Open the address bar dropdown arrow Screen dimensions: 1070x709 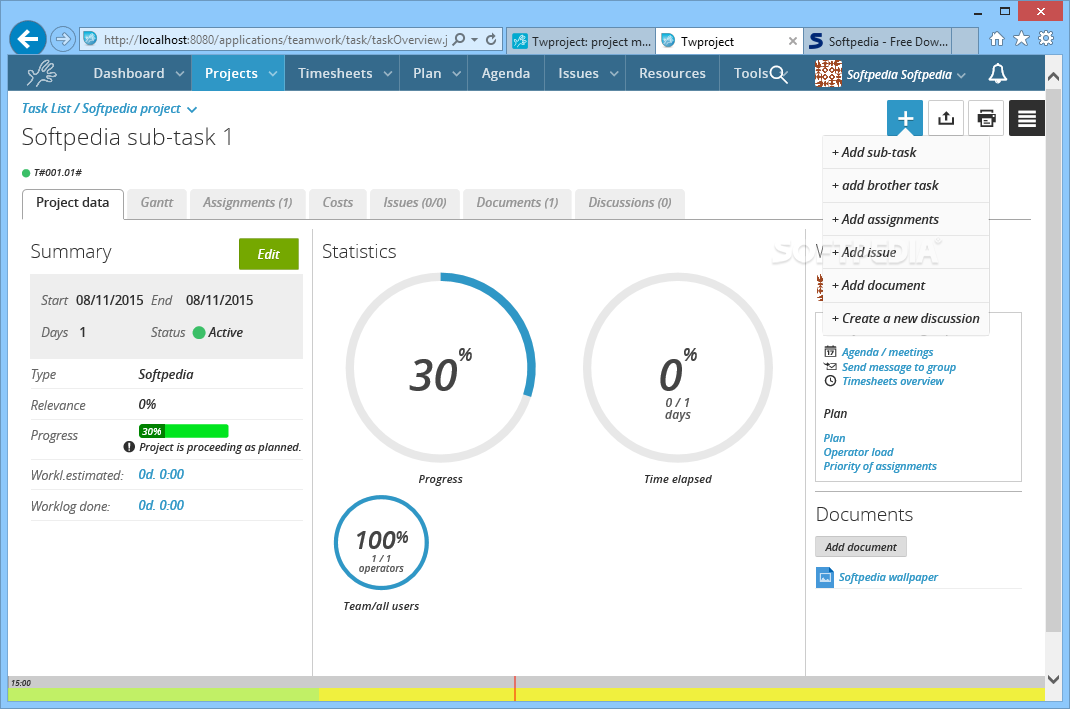[x=474, y=40]
